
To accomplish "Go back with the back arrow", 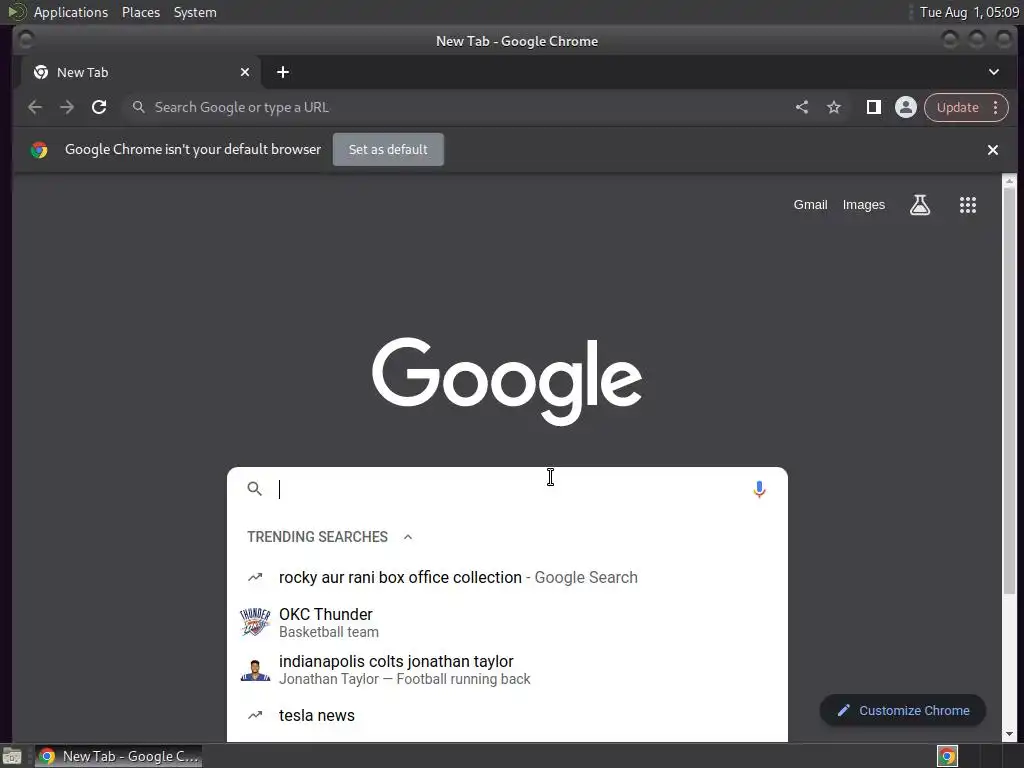I will (35, 107).
